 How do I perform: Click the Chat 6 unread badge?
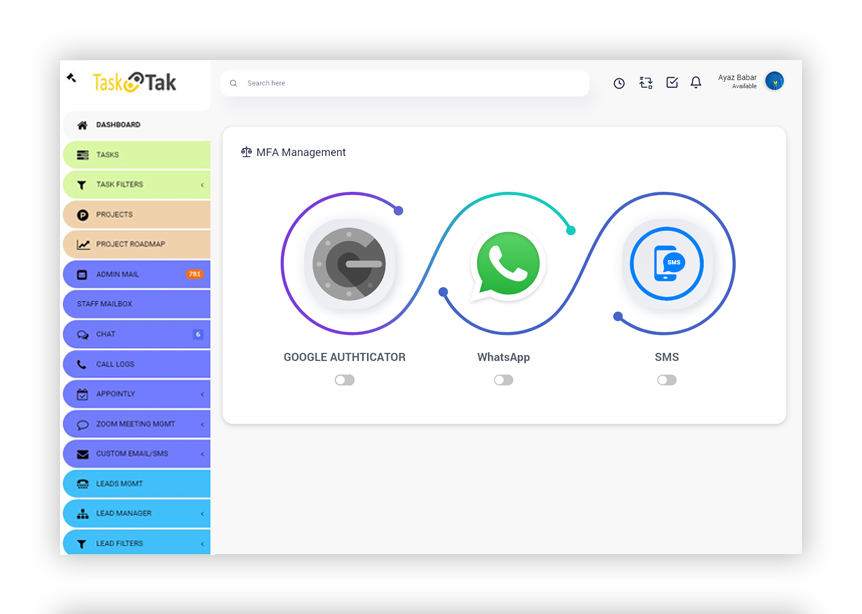tap(198, 334)
